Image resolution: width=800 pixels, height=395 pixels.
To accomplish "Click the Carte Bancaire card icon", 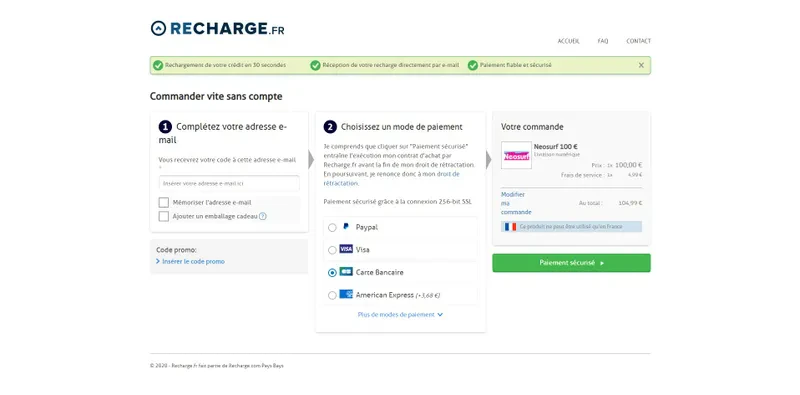I will 346,271.
